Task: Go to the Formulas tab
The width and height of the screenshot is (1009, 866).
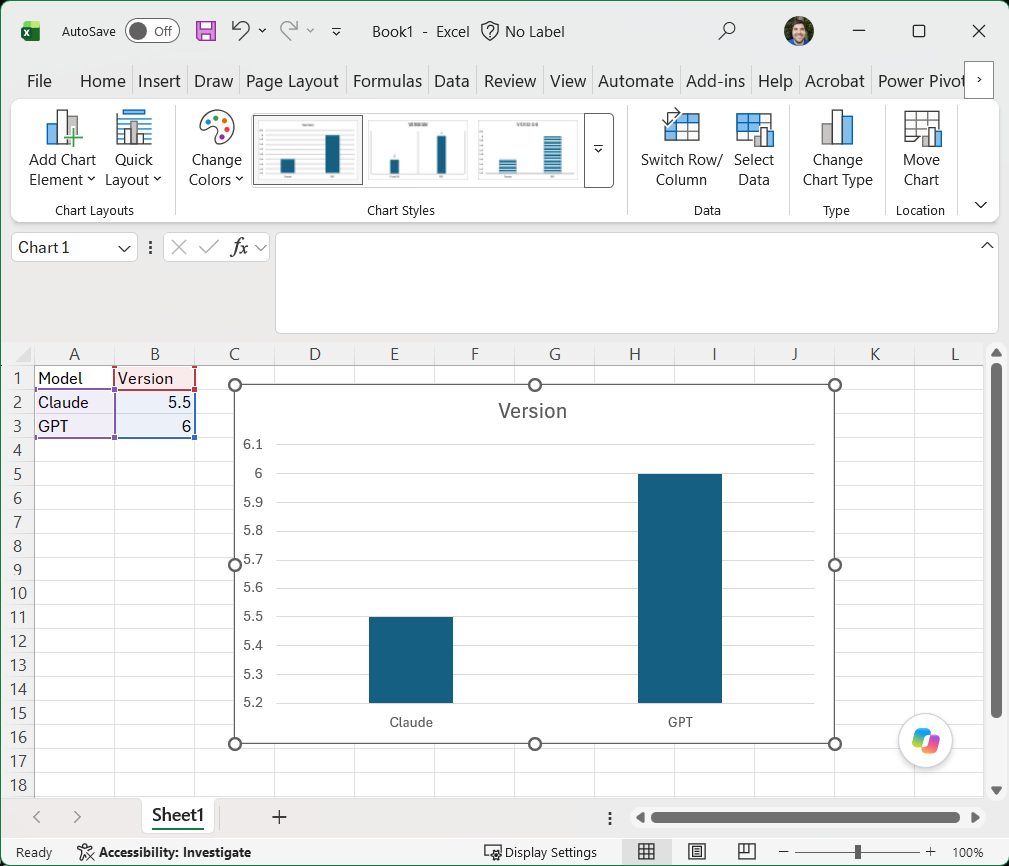Action: pos(387,81)
